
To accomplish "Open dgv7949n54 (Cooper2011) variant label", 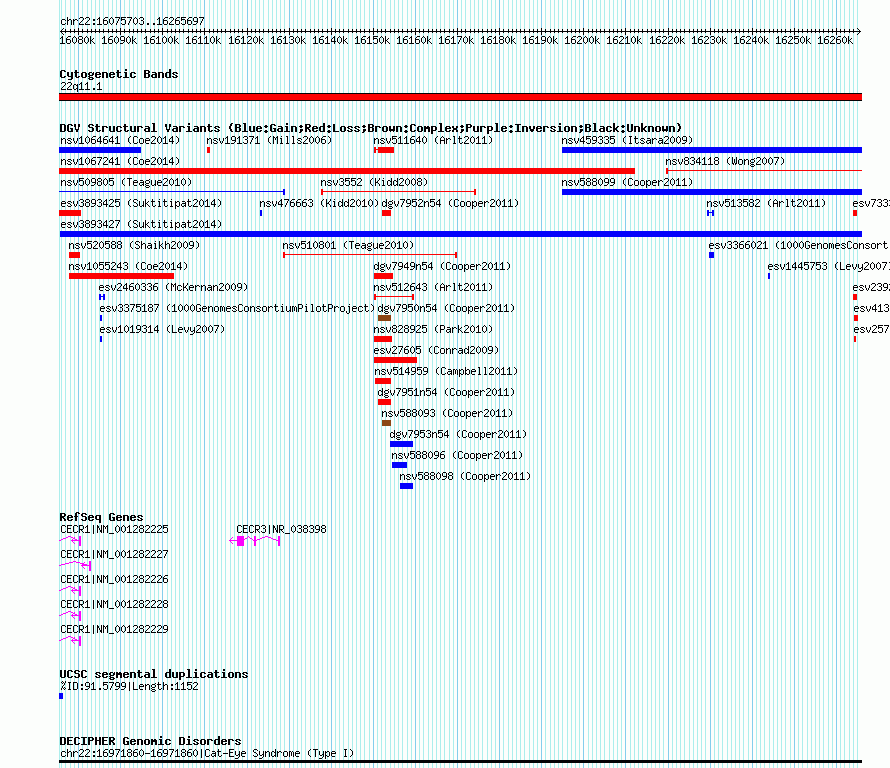I will click(x=442, y=266).
